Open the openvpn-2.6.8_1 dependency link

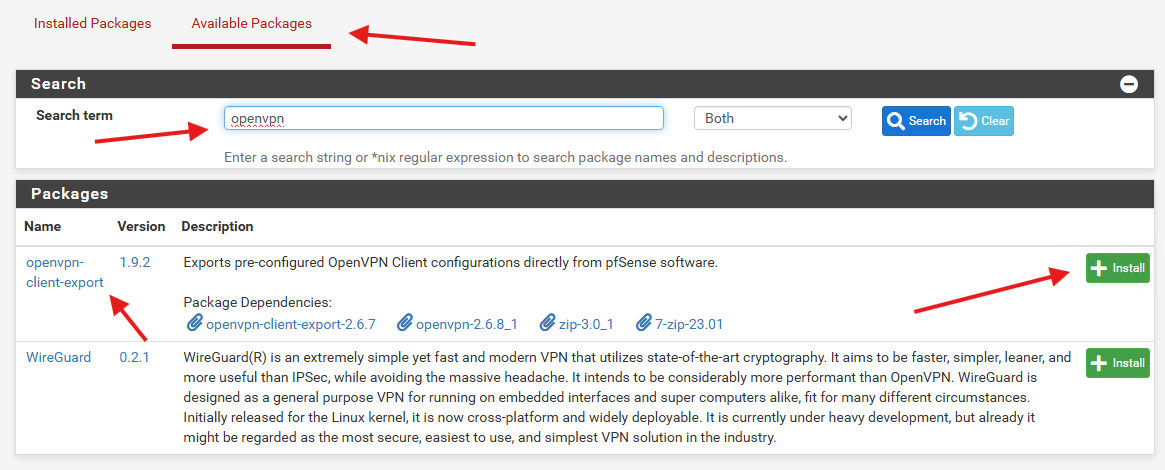click(467, 324)
